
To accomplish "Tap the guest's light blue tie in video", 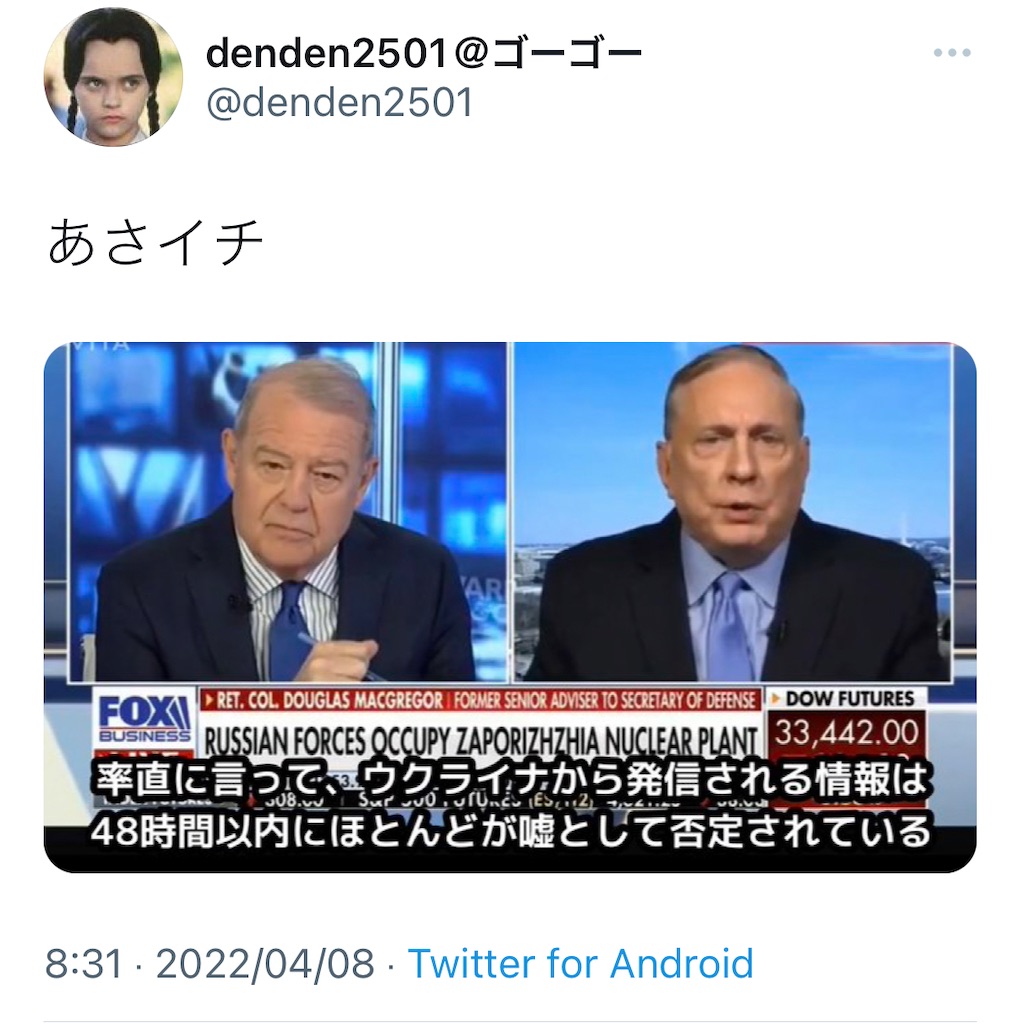I will (728, 627).
